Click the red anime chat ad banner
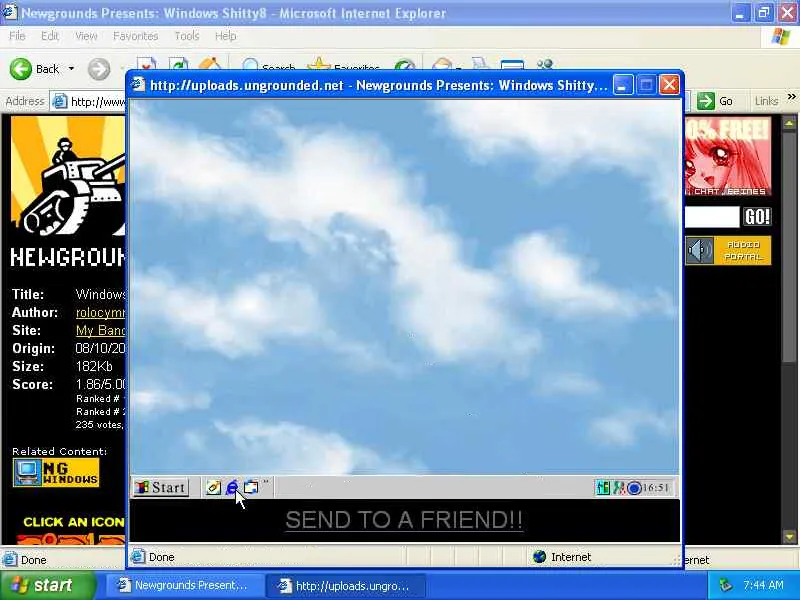Image resolution: width=800 pixels, height=600 pixels. pyautogui.click(x=728, y=156)
